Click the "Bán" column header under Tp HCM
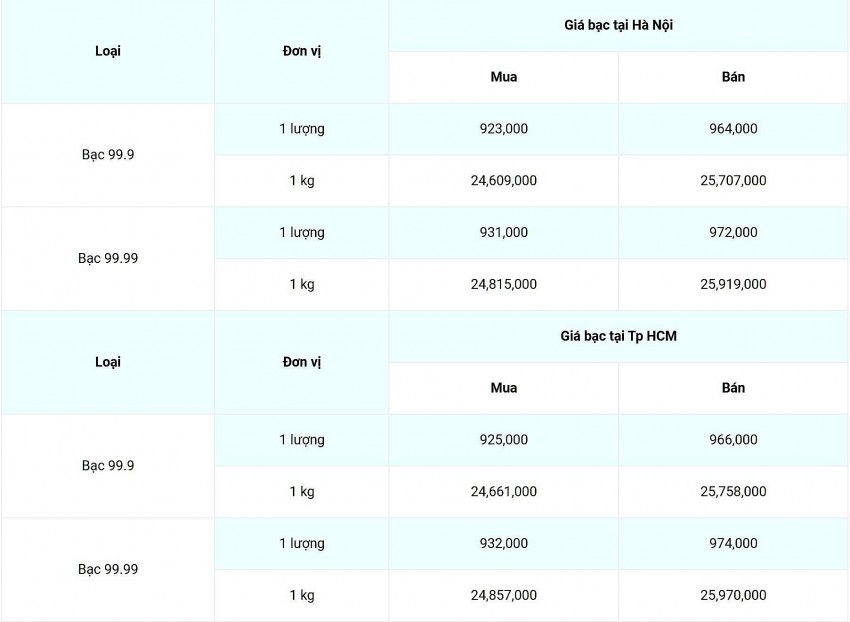The width and height of the screenshot is (850, 622). pyautogui.click(x=733, y=388)
